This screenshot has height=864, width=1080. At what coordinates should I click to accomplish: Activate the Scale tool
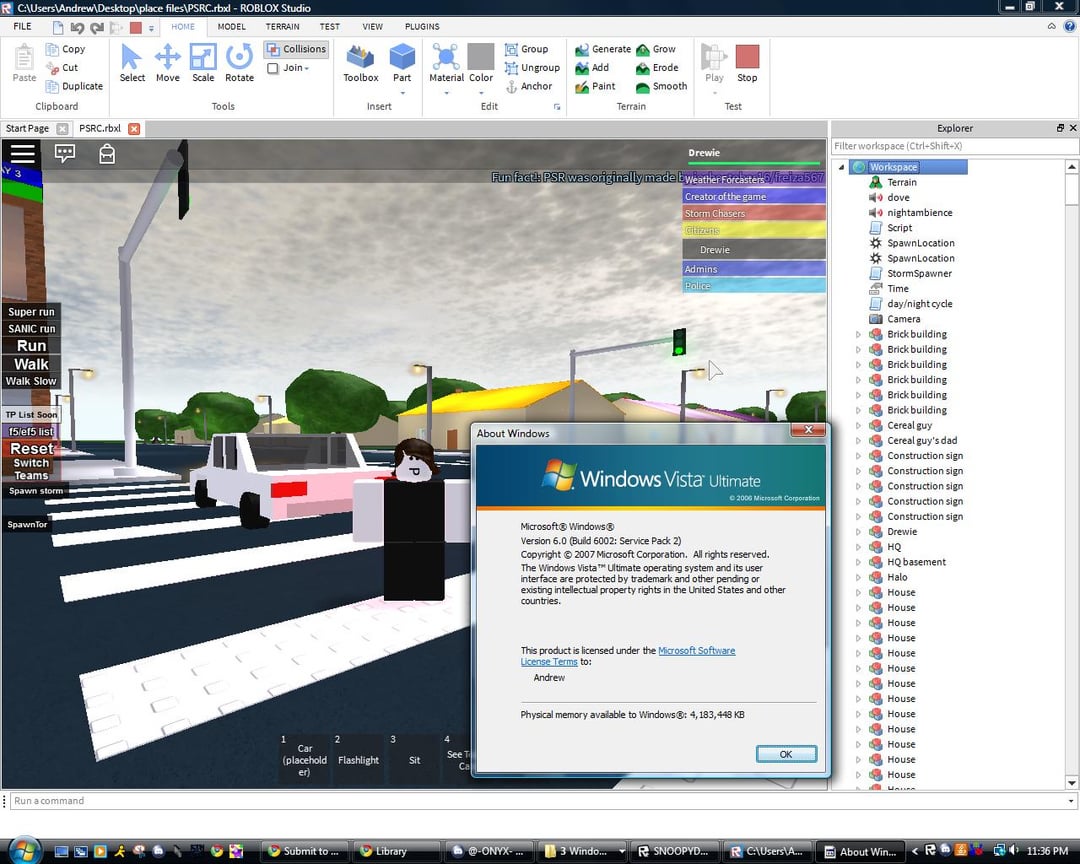click(x=203, y=63)
